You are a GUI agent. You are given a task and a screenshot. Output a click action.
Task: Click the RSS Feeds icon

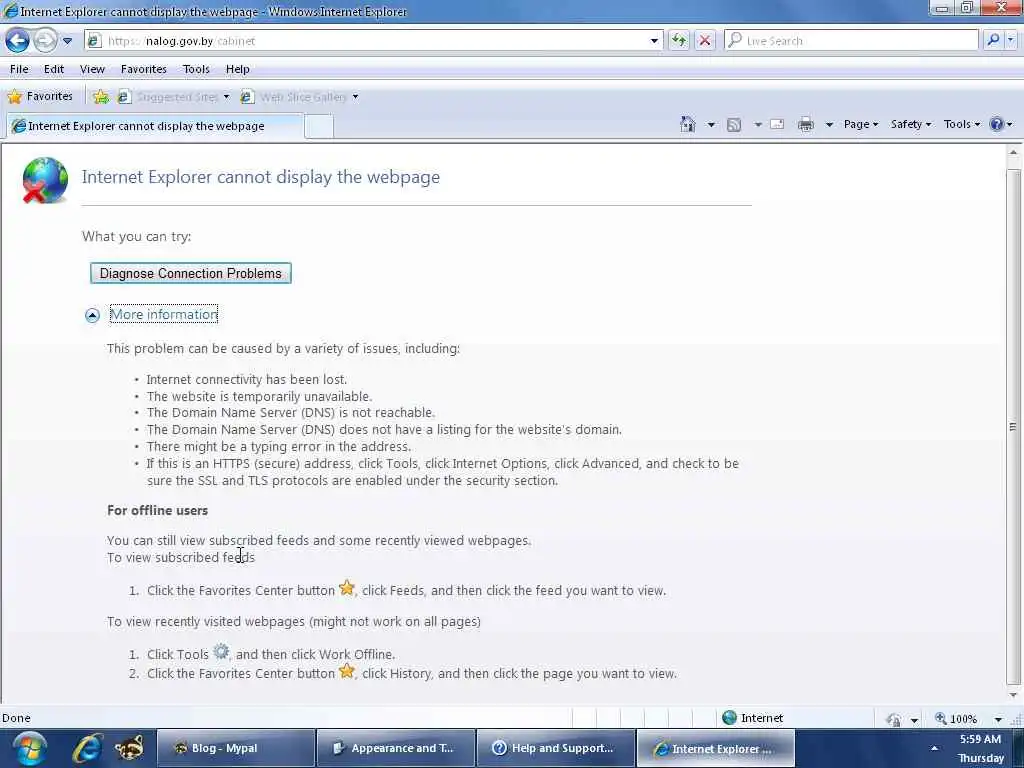(734, 124)
